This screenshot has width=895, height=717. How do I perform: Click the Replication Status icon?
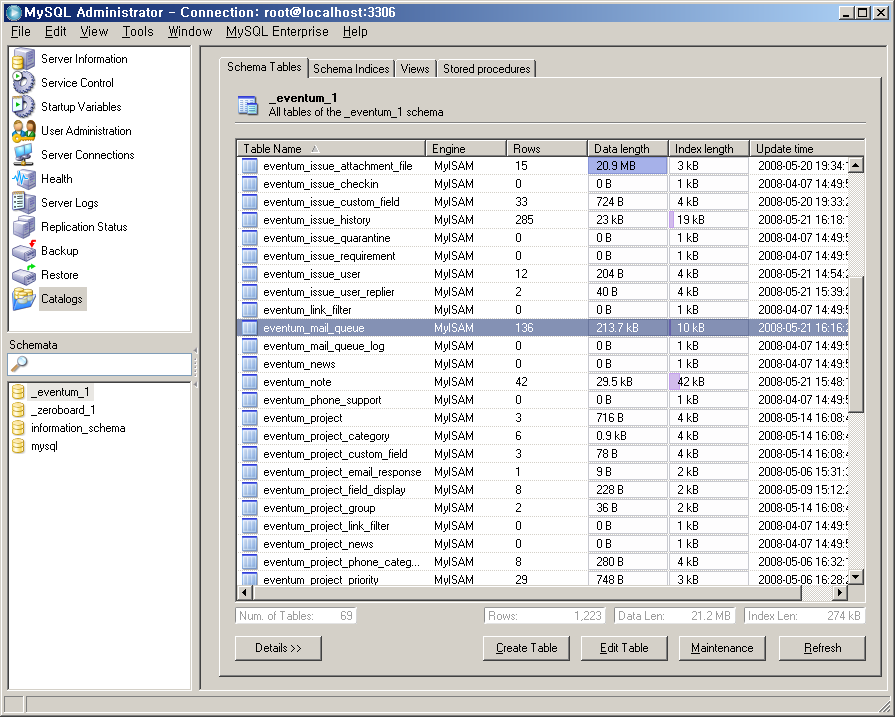click(x=23, y=227)
